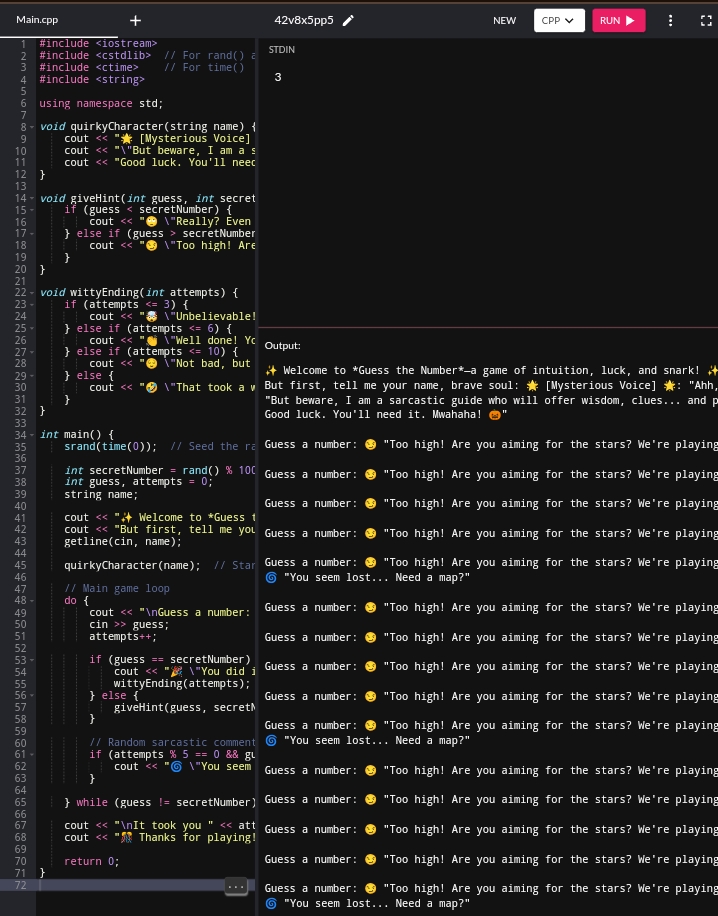Fold the if block at line 61
Image resolution: width=718 pixels, height=916 pixels.
(x=32, y=754)
